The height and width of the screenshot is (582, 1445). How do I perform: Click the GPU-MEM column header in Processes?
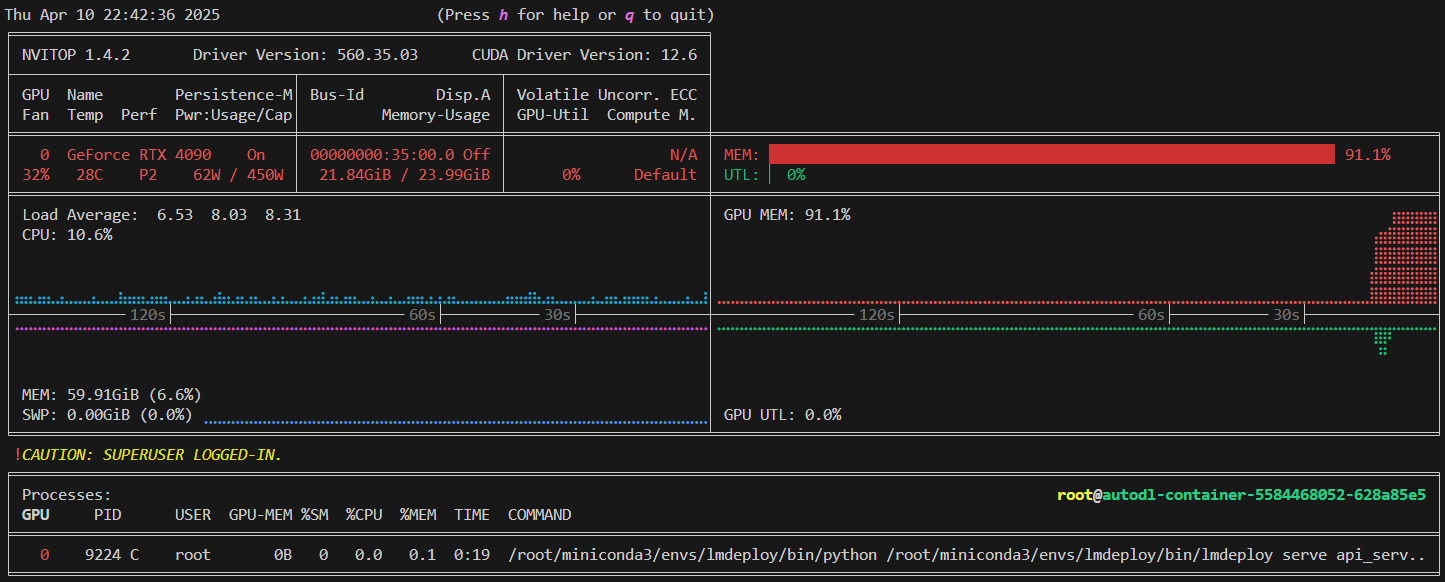(x=260, y=515)
